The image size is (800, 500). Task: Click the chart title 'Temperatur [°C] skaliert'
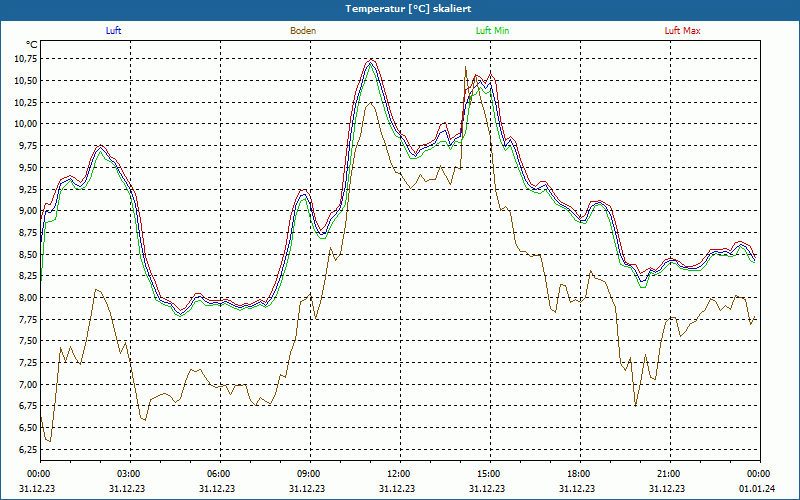click(x=408, y=9)
